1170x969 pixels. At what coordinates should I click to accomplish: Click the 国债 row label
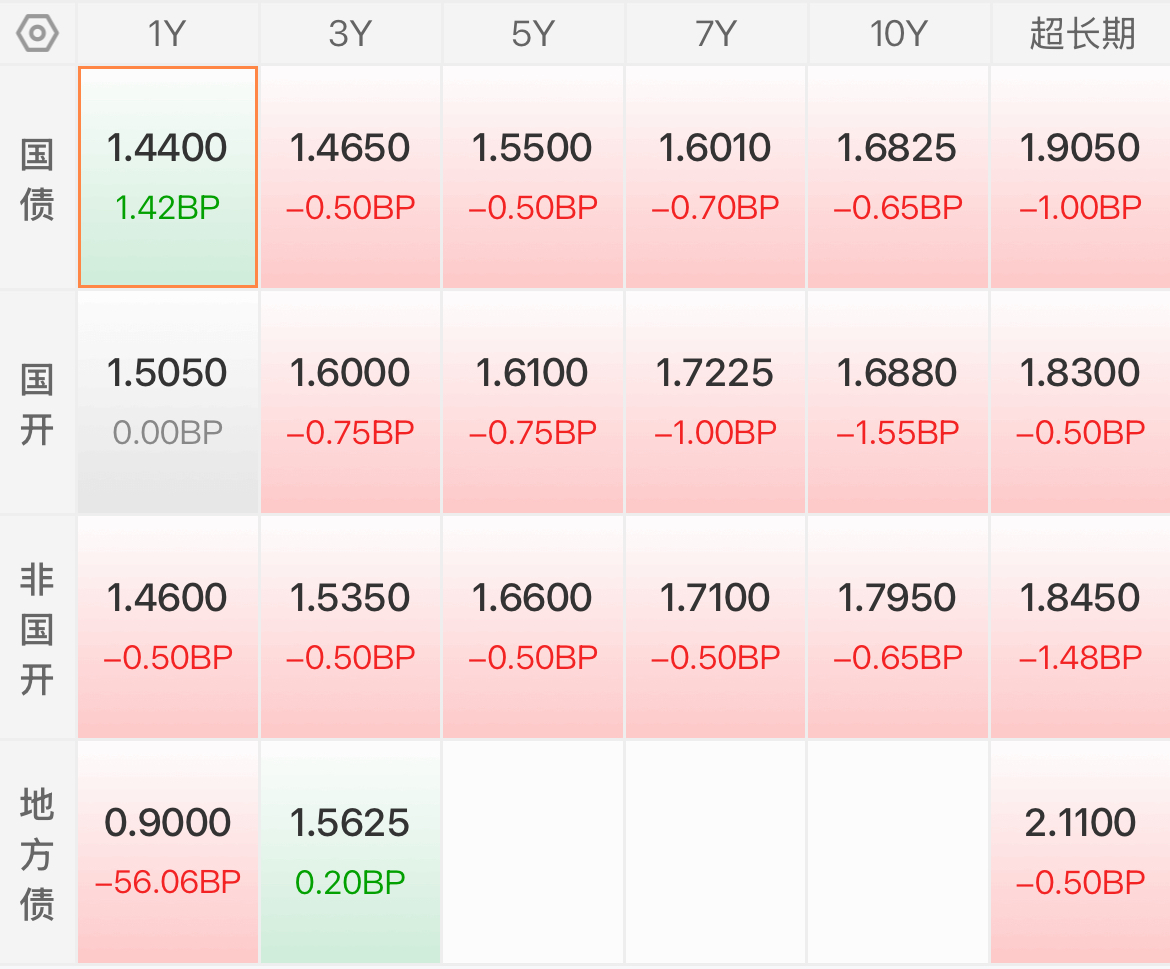pos(37,179)
